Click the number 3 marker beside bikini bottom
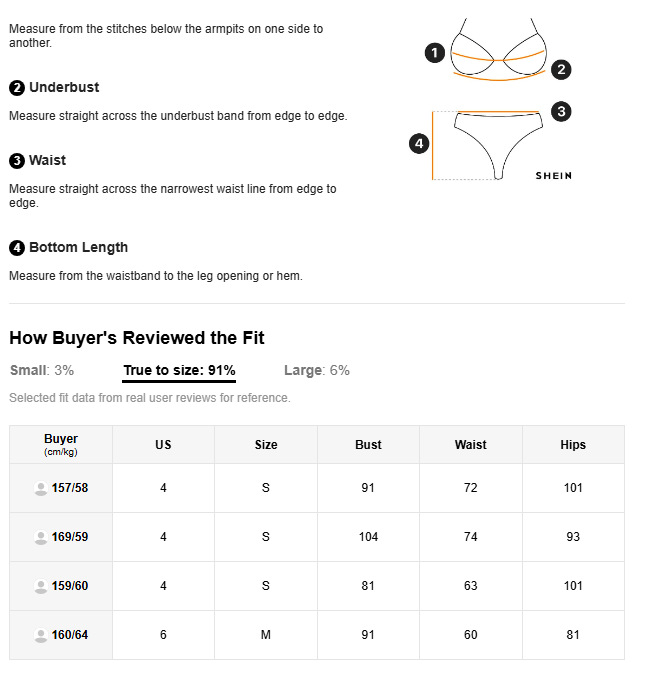This screenshot has height=675, width=653. [562, 112]
